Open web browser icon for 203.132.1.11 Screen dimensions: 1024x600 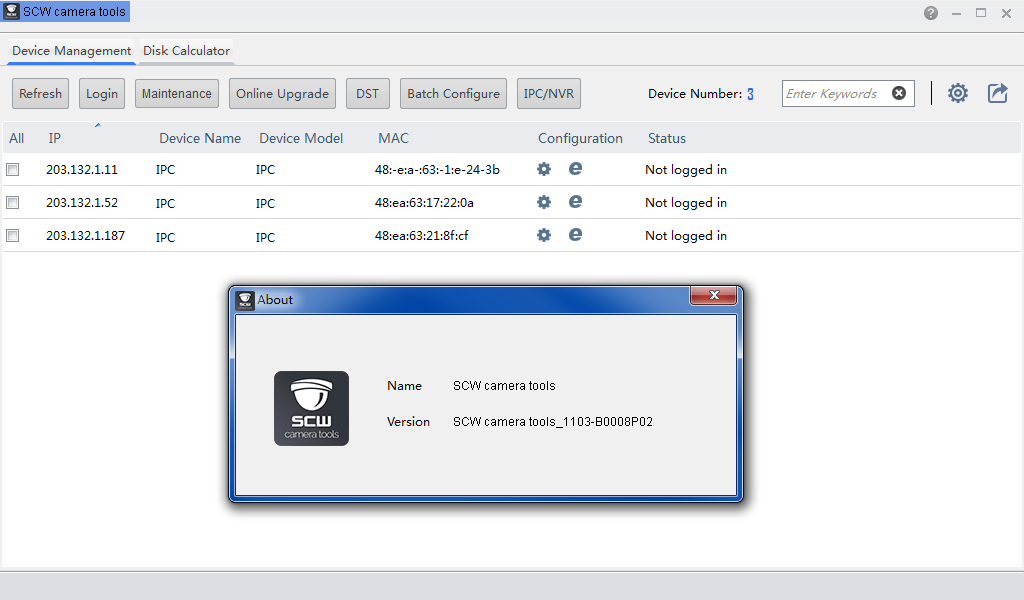click(575, 168)
